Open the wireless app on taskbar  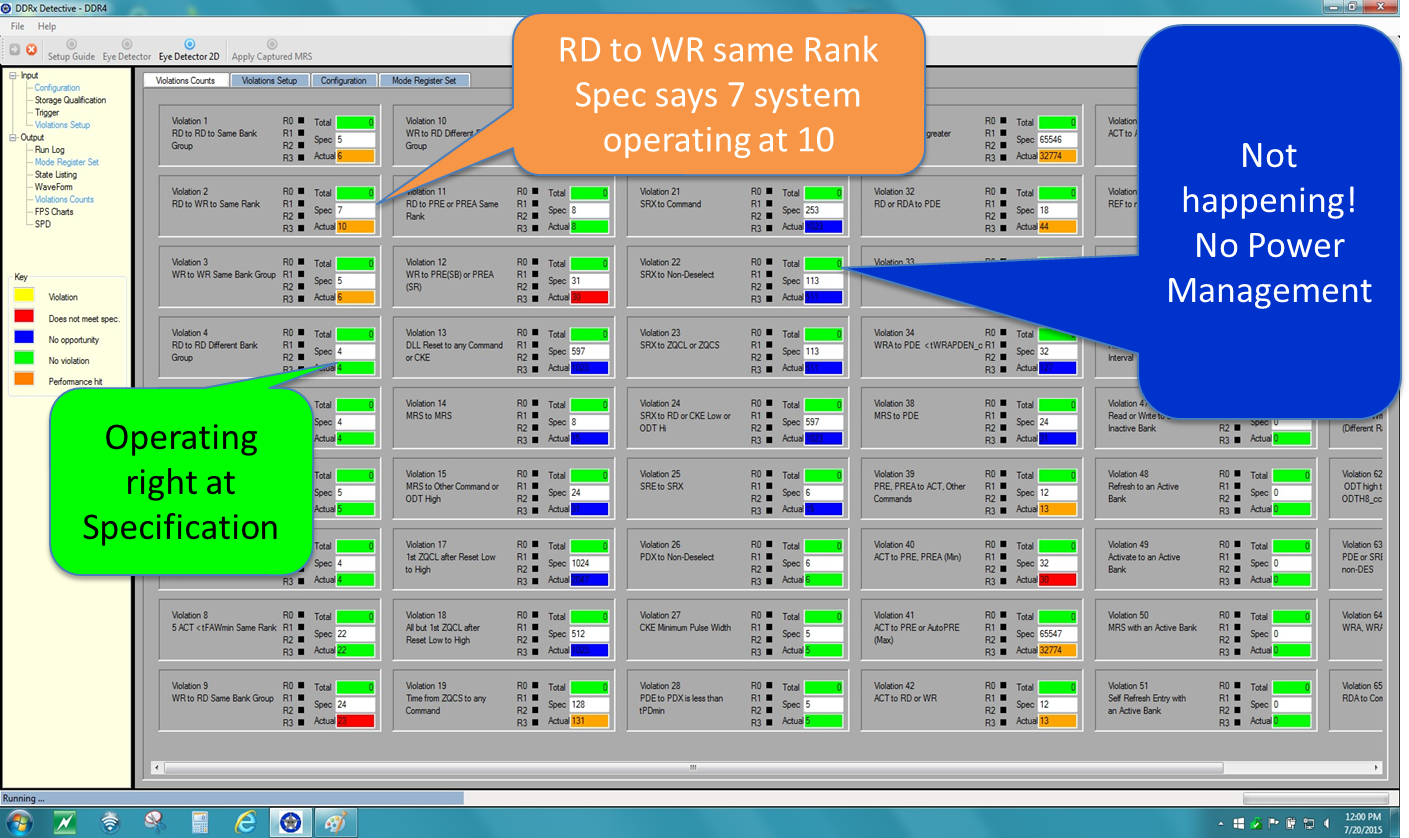tap(110, 822)
